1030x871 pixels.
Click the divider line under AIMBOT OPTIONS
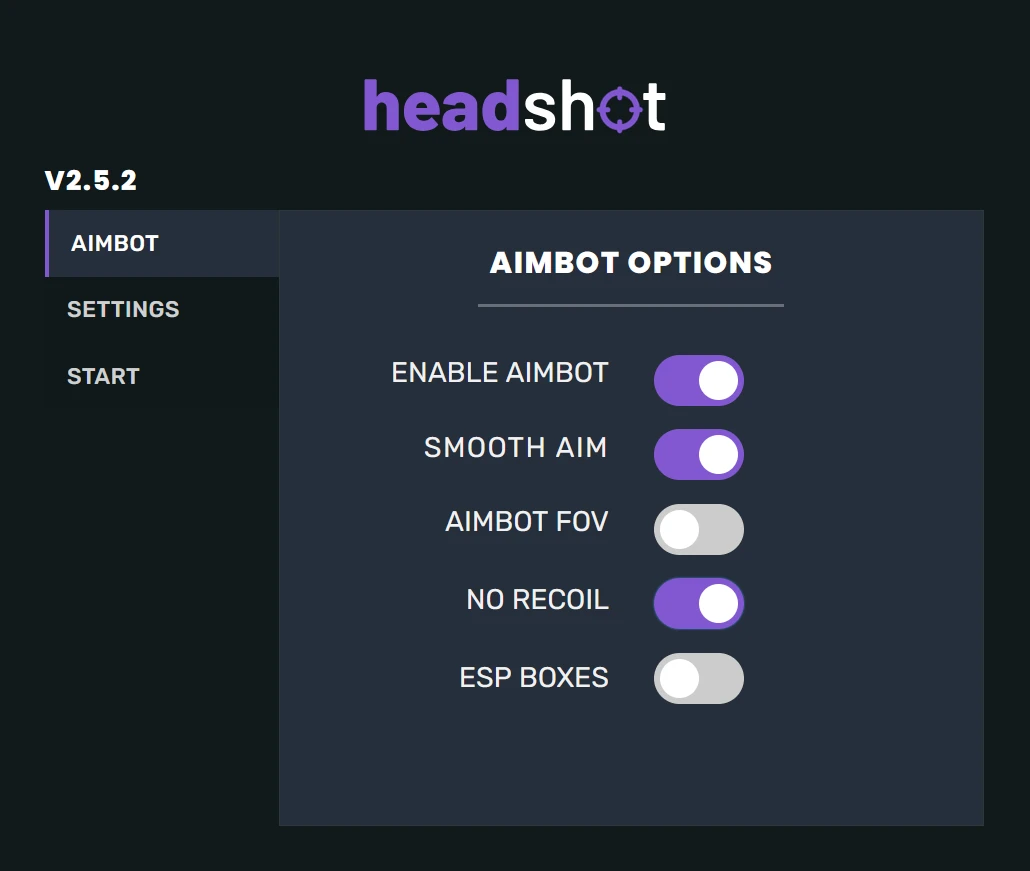pos(630,305)
